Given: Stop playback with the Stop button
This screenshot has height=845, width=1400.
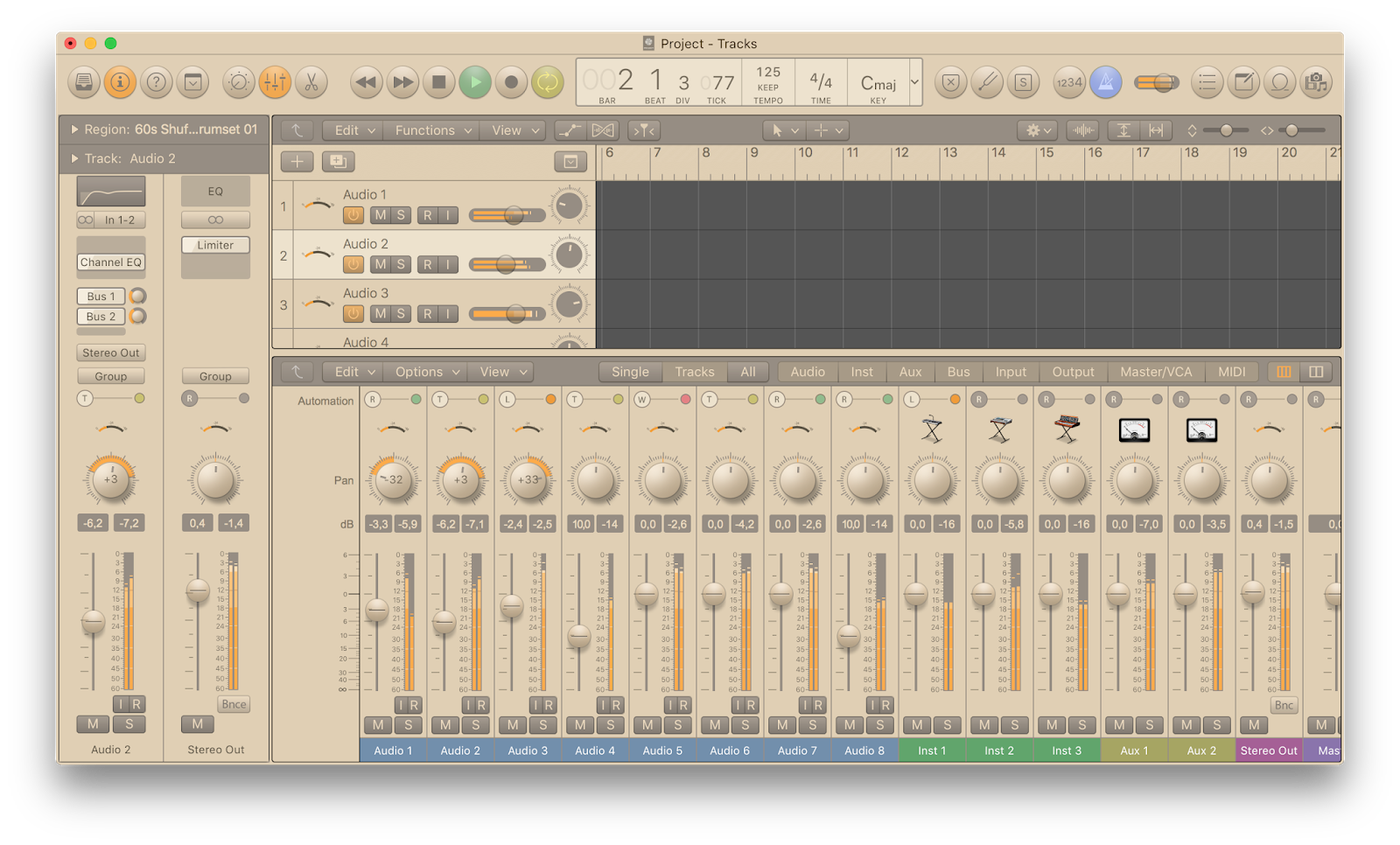Looking at the screenshot, I should [439, 82].
